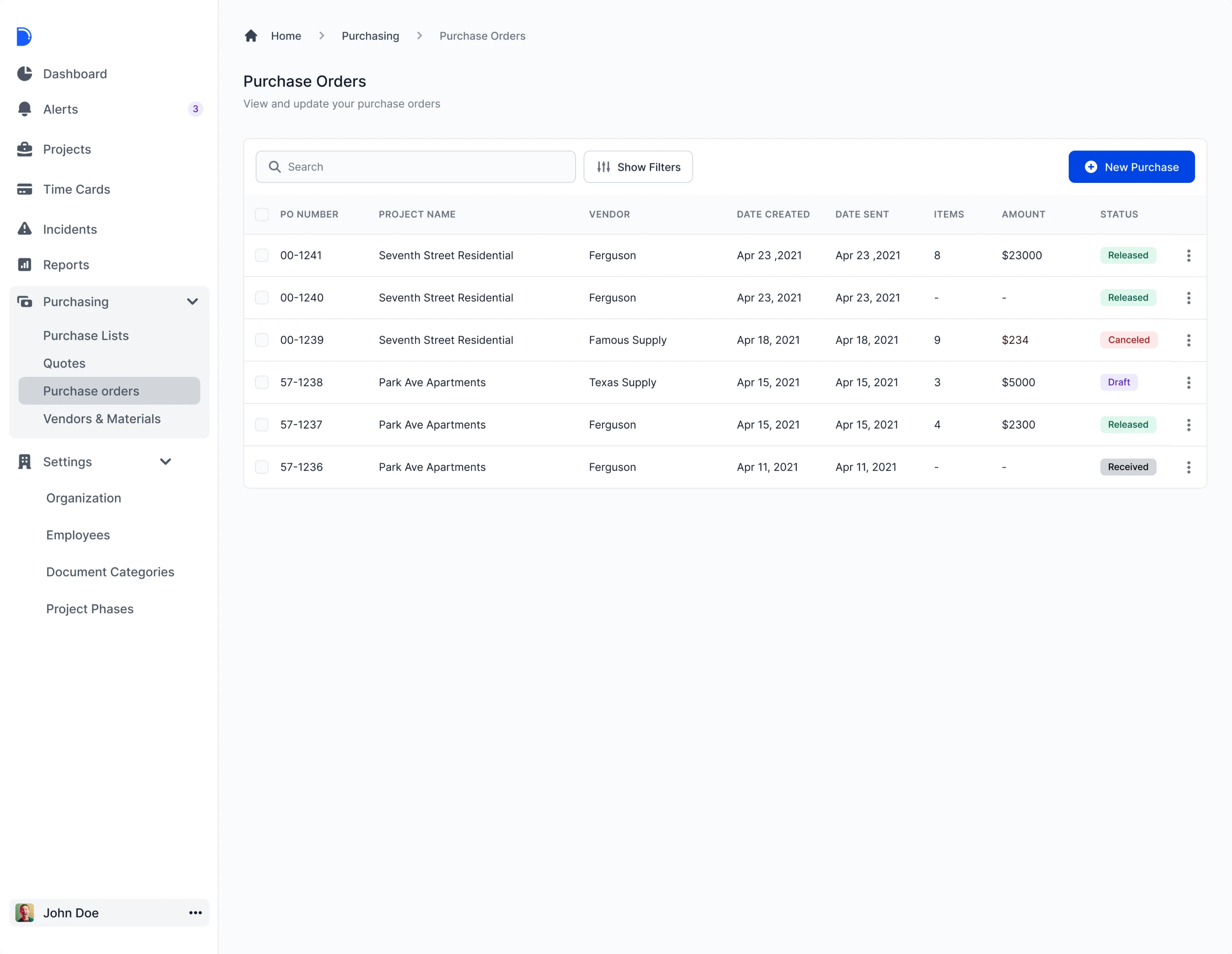Check the select-all checkbox in table header
The height and width of the screenshot is (954, 1232).
click(262, 214)
